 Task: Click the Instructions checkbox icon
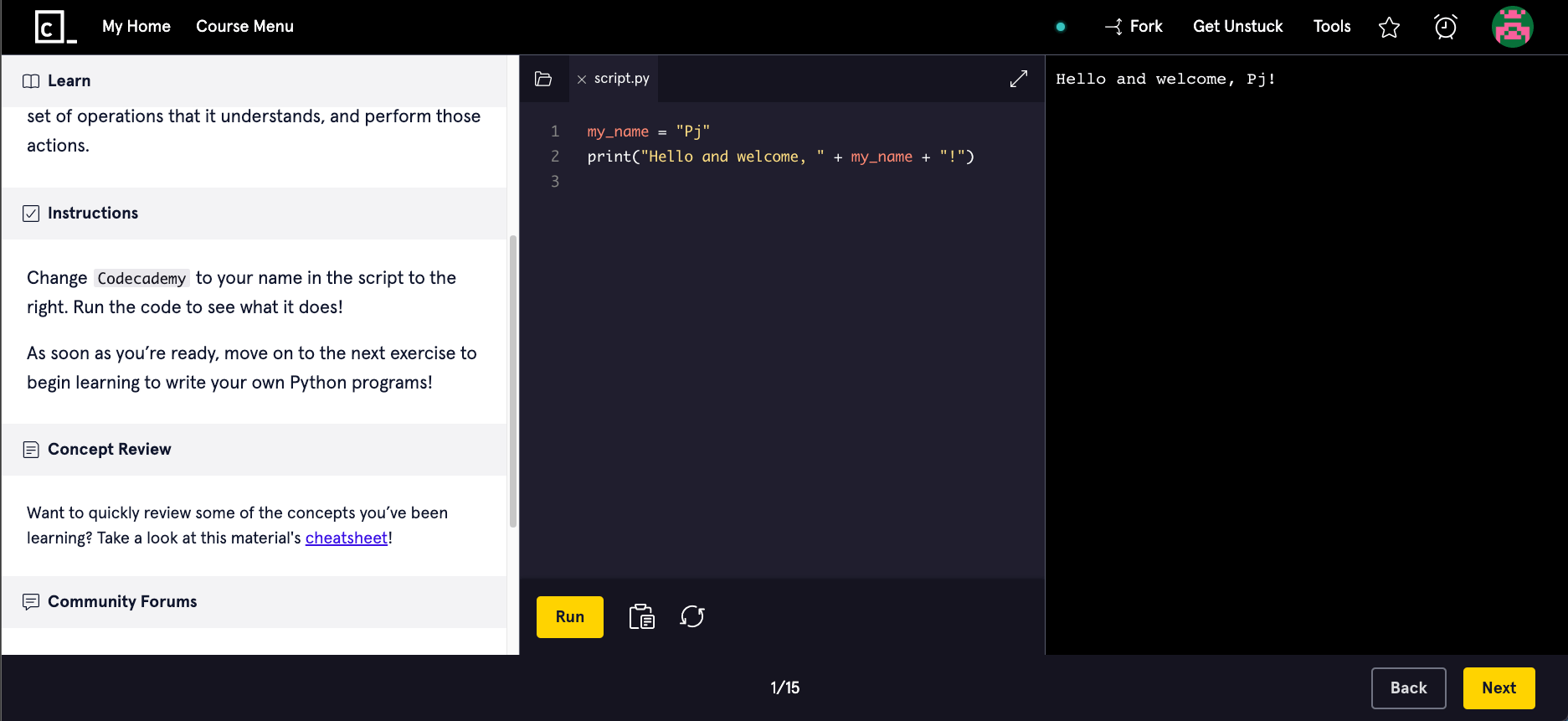31,214
